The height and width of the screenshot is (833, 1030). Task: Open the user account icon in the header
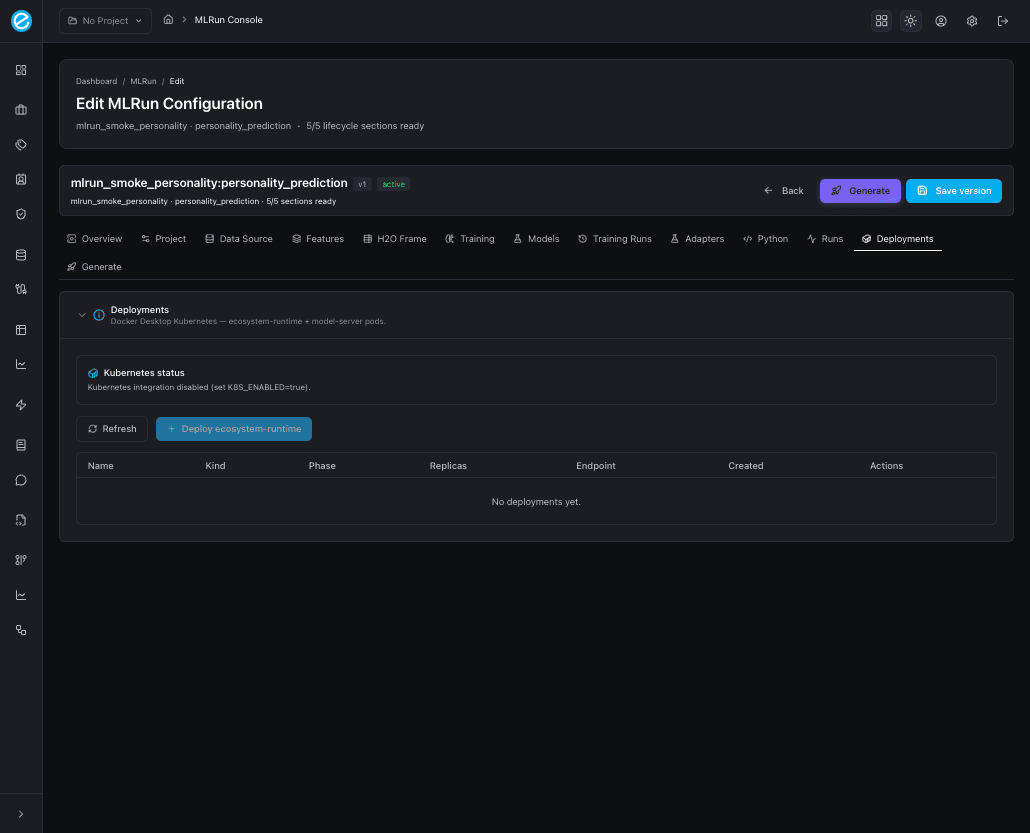(x=941, y=20)
